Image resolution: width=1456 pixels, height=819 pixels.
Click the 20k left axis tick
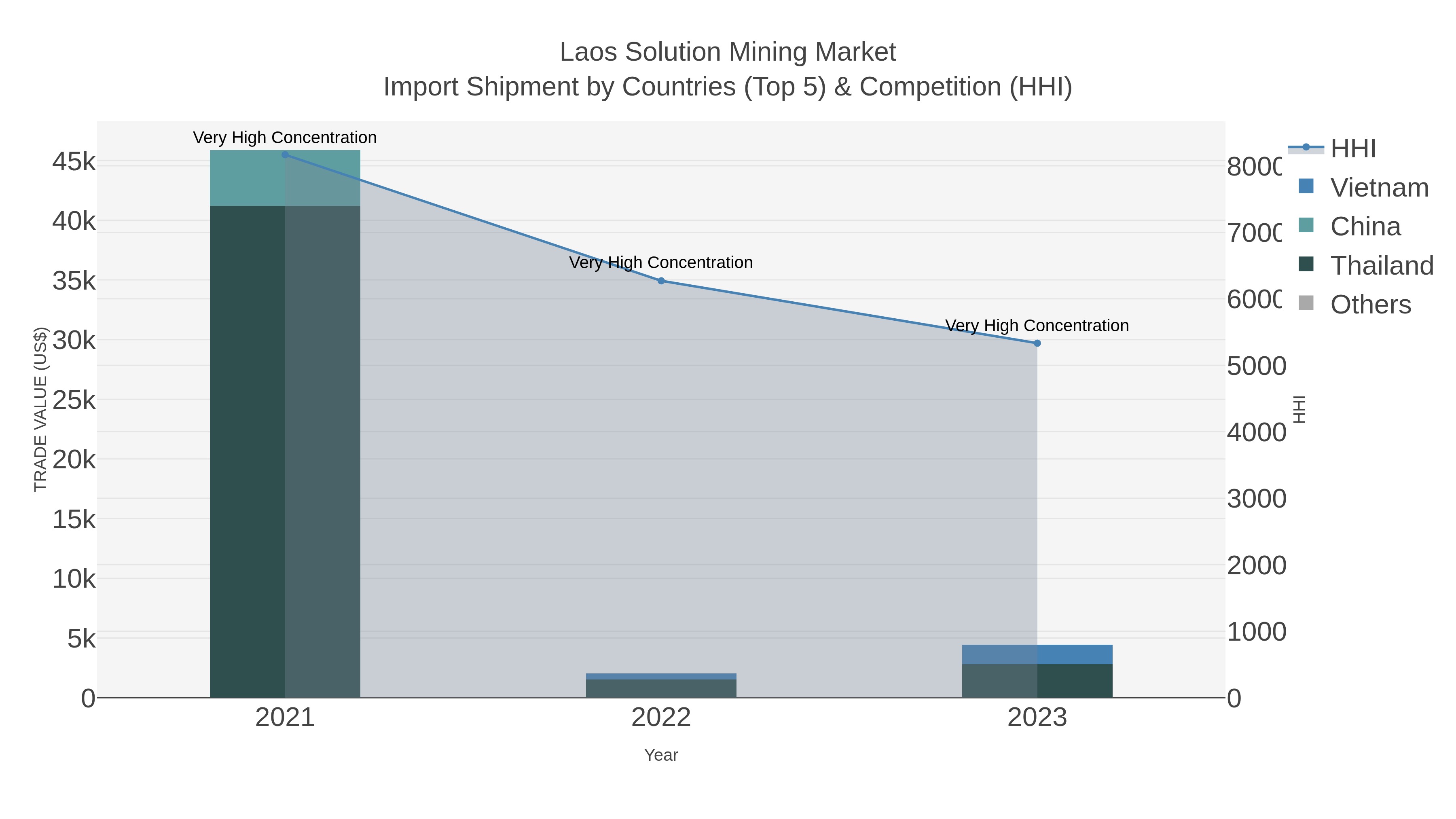pyautogui.click(x=74, y=460)
